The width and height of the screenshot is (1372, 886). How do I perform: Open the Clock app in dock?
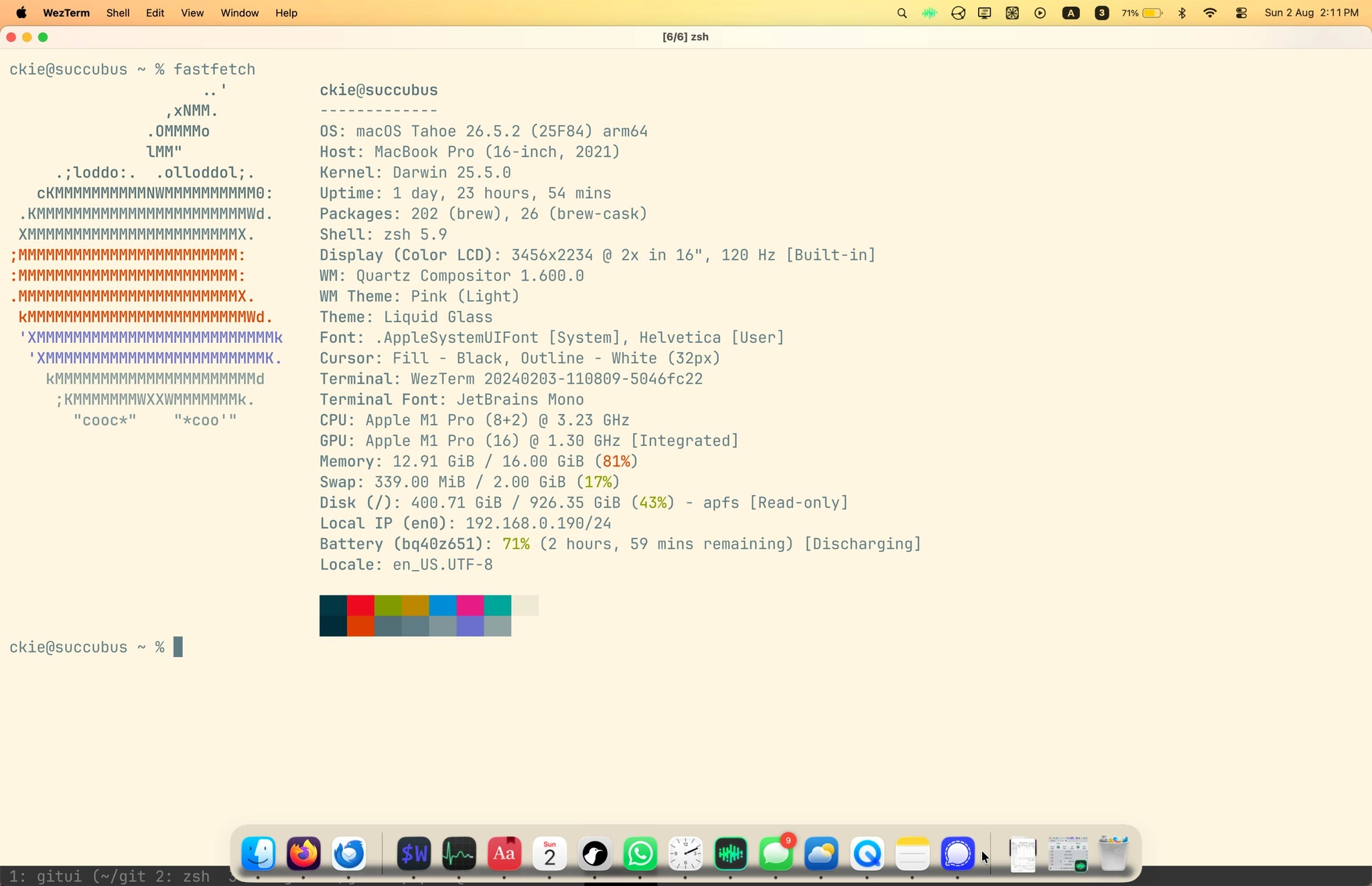point(685,854)
